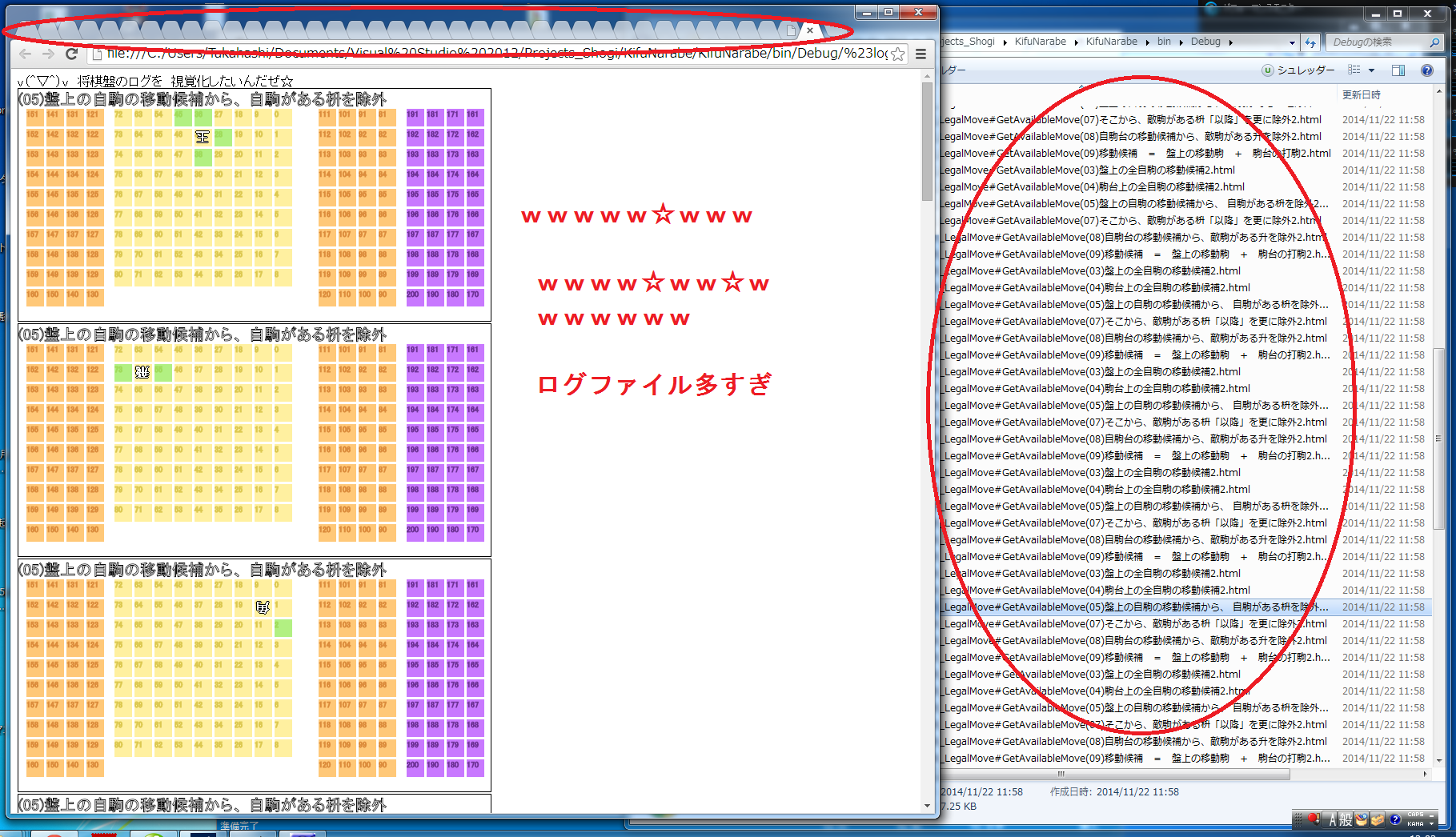Click the Explorer horizontal scroll-right arrow
This screenshot has width=1456, height=837.
pyautogui.click(x=1426, y=774)
